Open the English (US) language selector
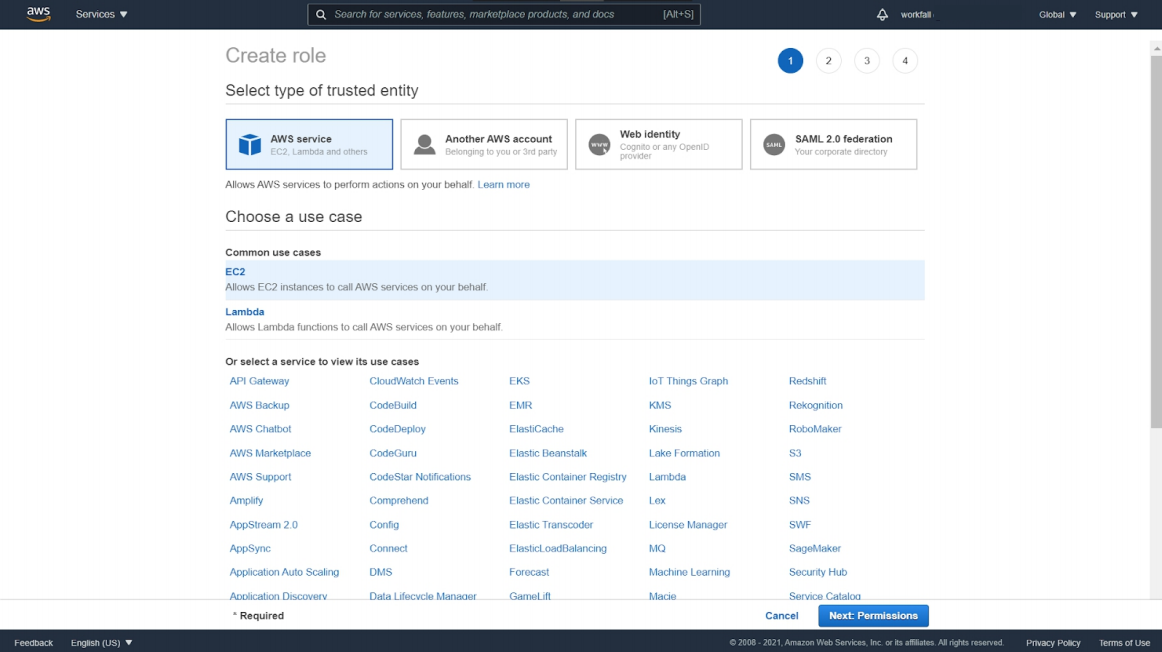The image size is (1162, 652). [102, 642]
